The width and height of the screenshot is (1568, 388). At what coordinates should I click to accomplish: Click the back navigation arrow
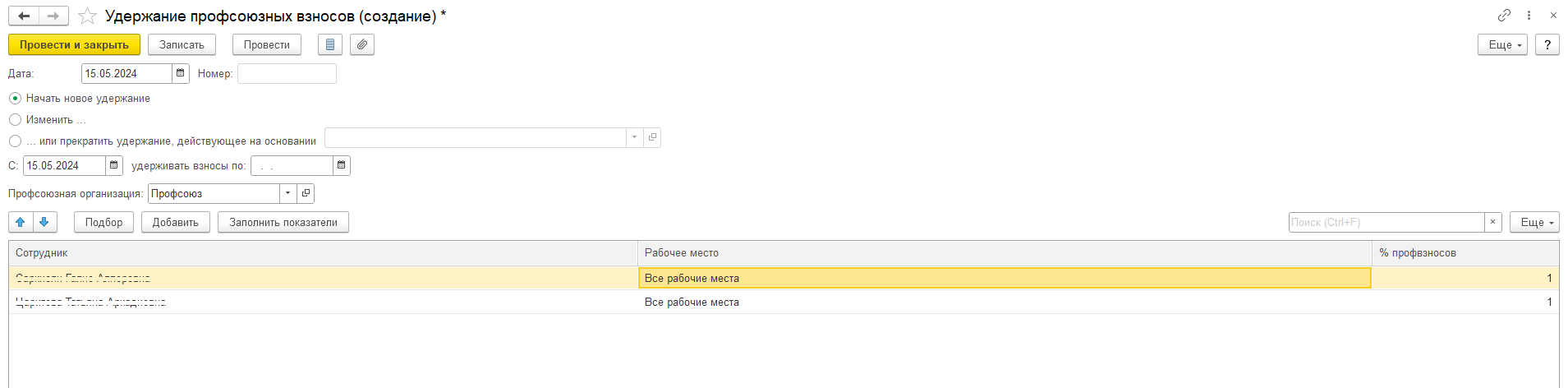pos(24,16)
